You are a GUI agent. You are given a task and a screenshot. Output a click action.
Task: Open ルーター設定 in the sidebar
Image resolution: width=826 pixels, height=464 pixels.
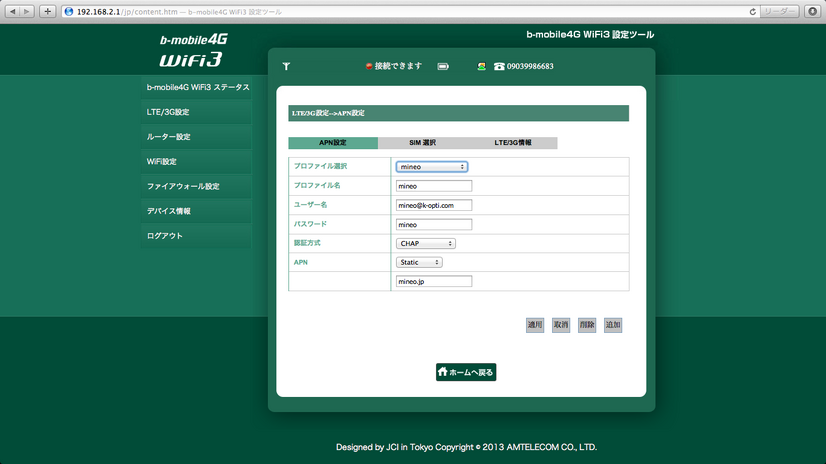pyautogui.click(x=196, y=137)
